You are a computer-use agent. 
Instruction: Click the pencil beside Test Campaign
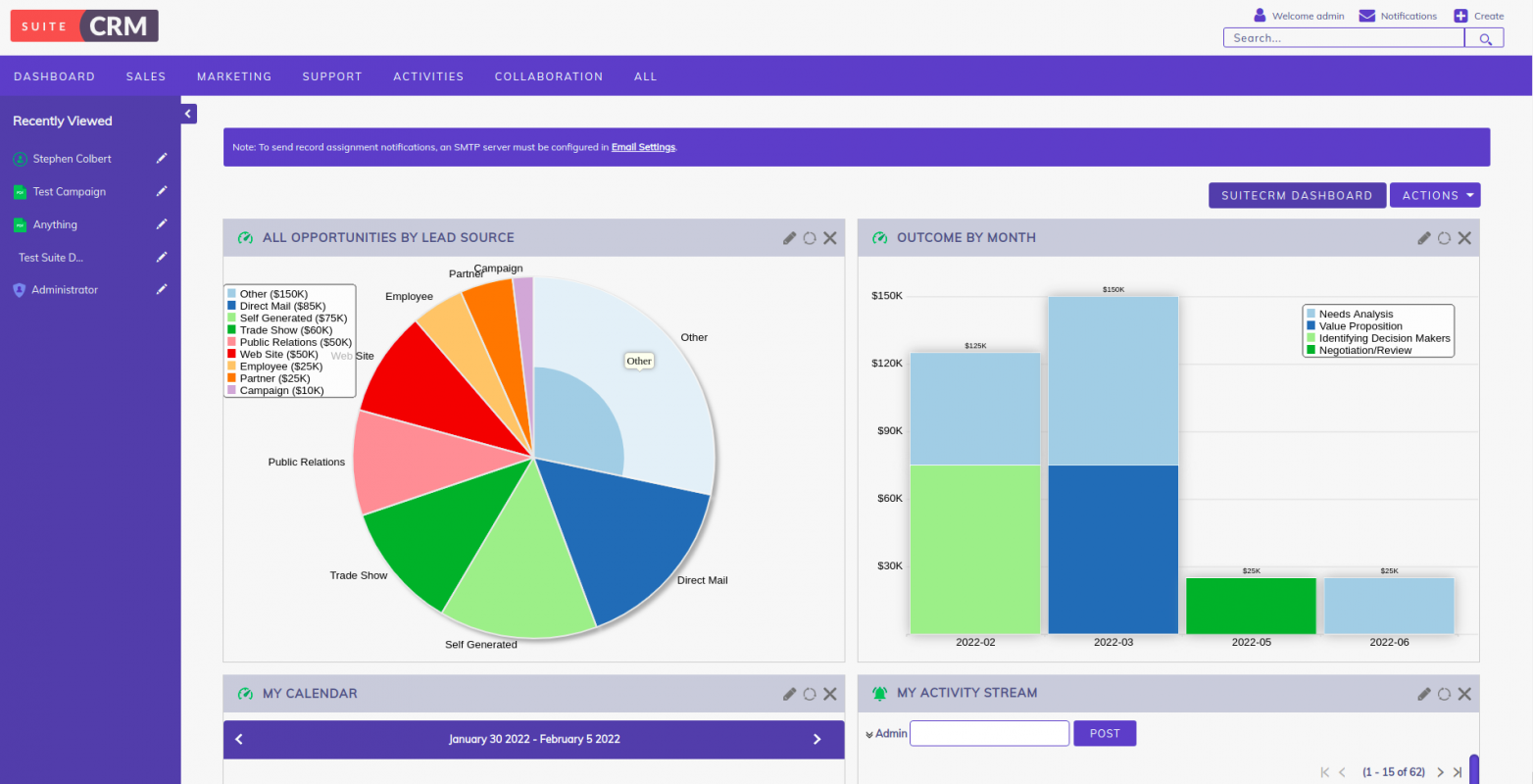(162, 191)
